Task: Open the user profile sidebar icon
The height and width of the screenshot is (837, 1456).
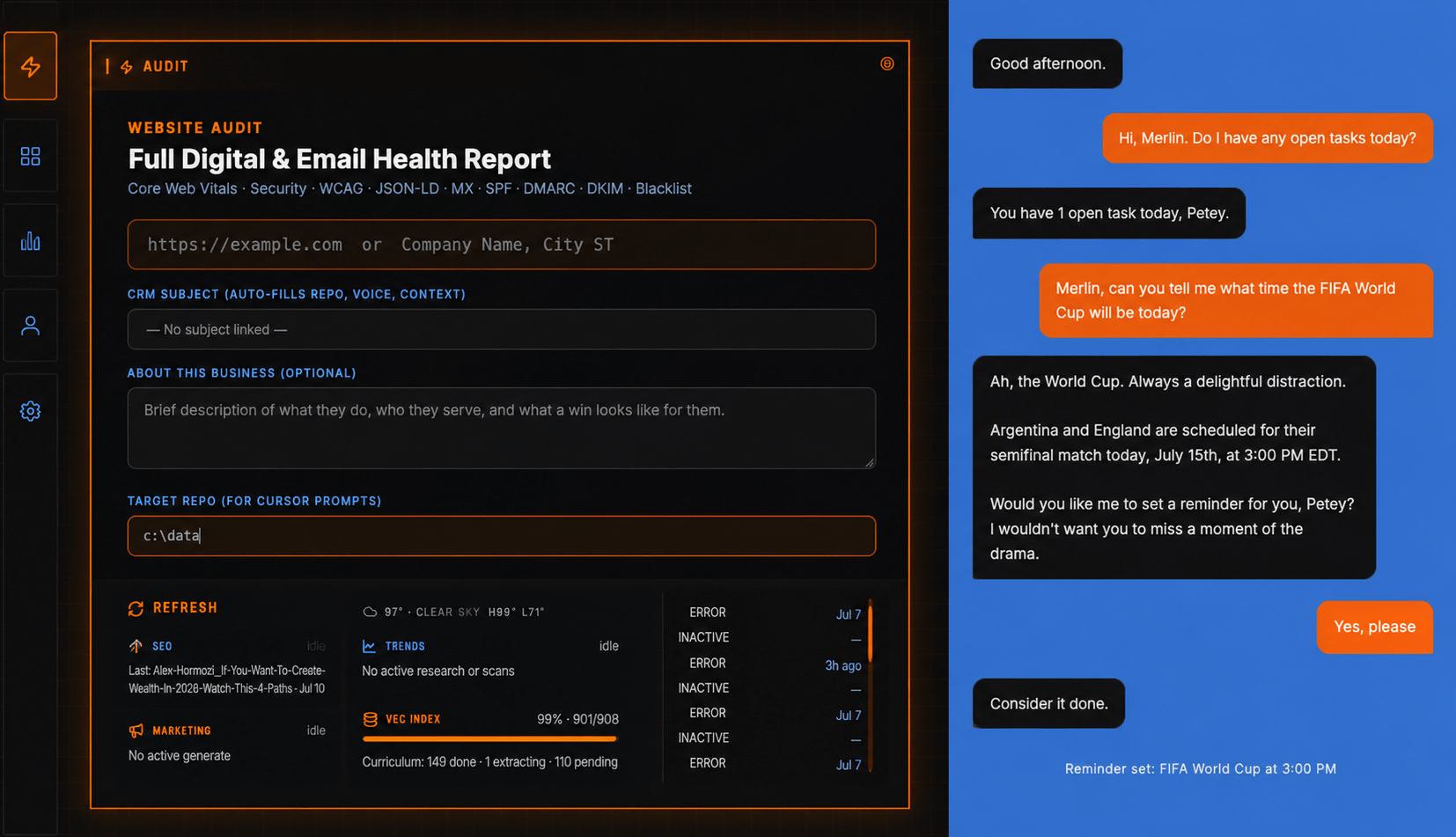Action: (30, 326)
